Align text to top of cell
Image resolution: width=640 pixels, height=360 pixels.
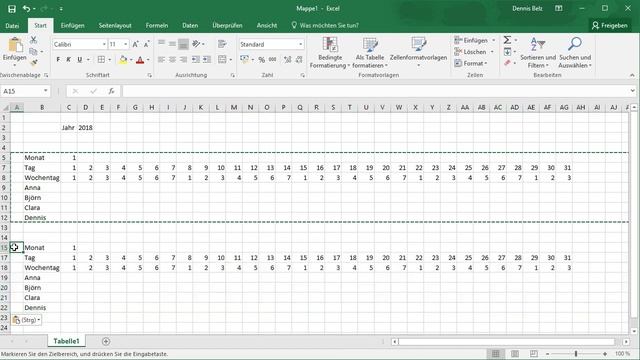coord(162,44)
